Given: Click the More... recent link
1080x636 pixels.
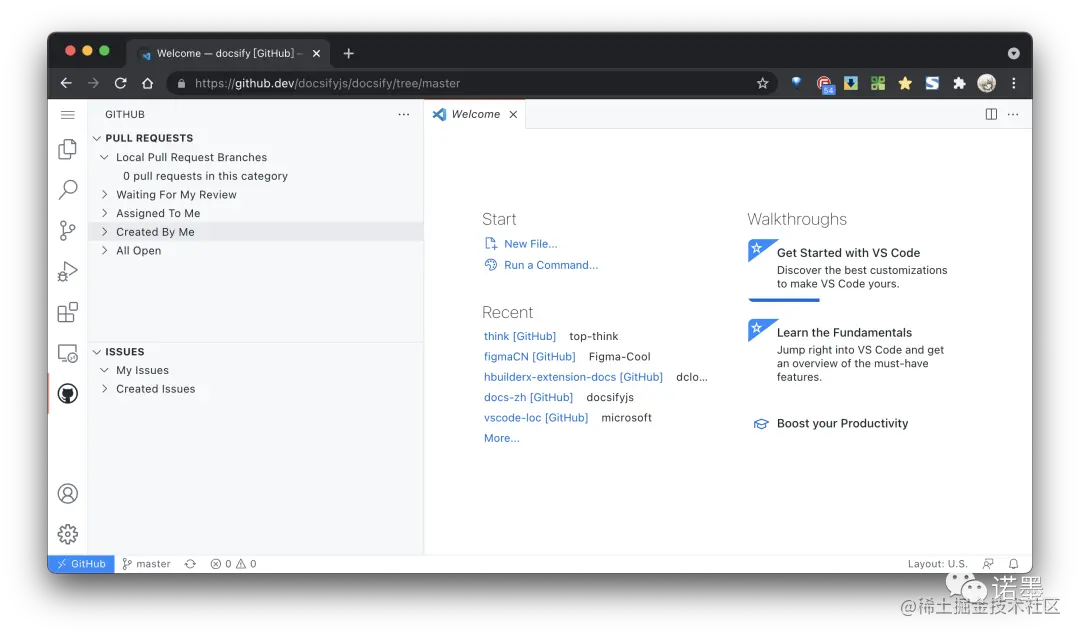Looking at the screenshot, I should (501, 438).
